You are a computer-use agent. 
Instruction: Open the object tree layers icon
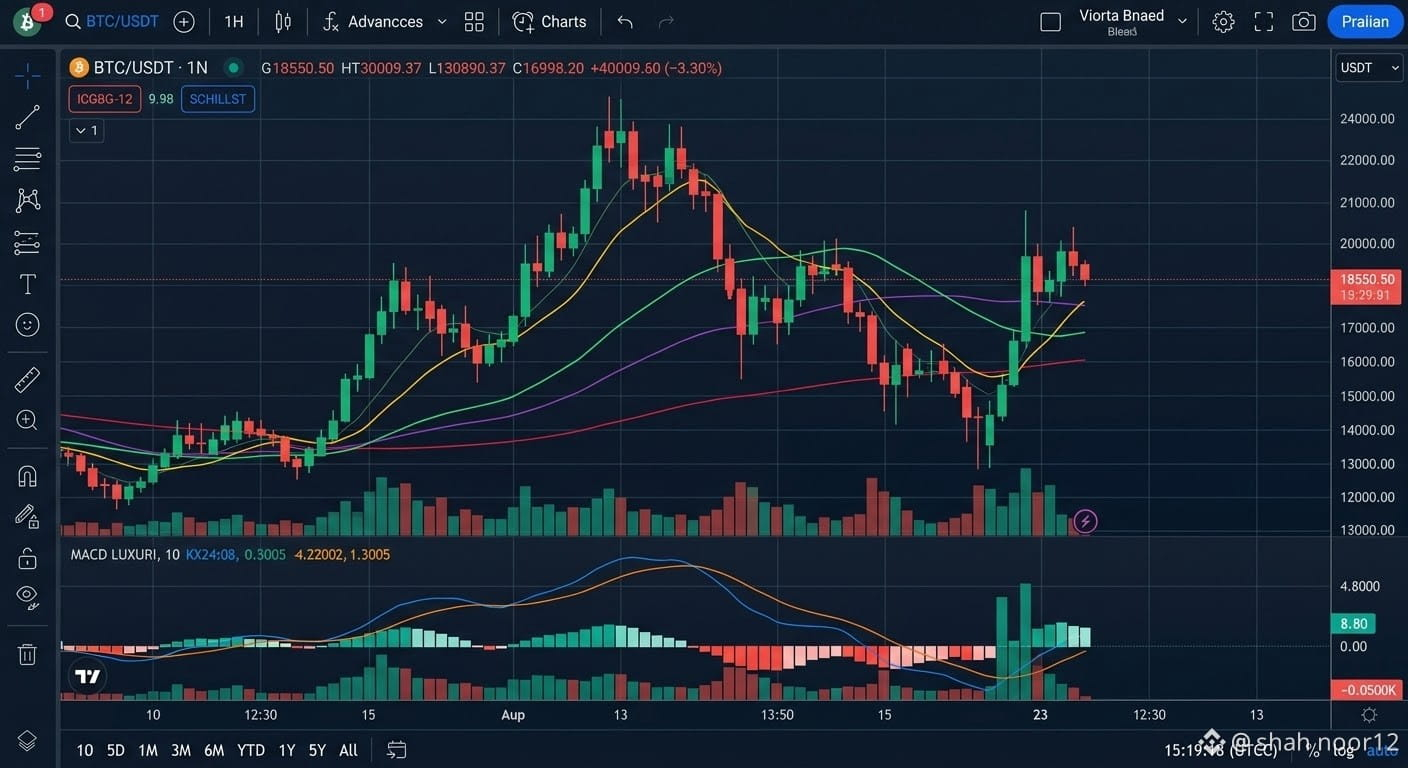[27, 741]
